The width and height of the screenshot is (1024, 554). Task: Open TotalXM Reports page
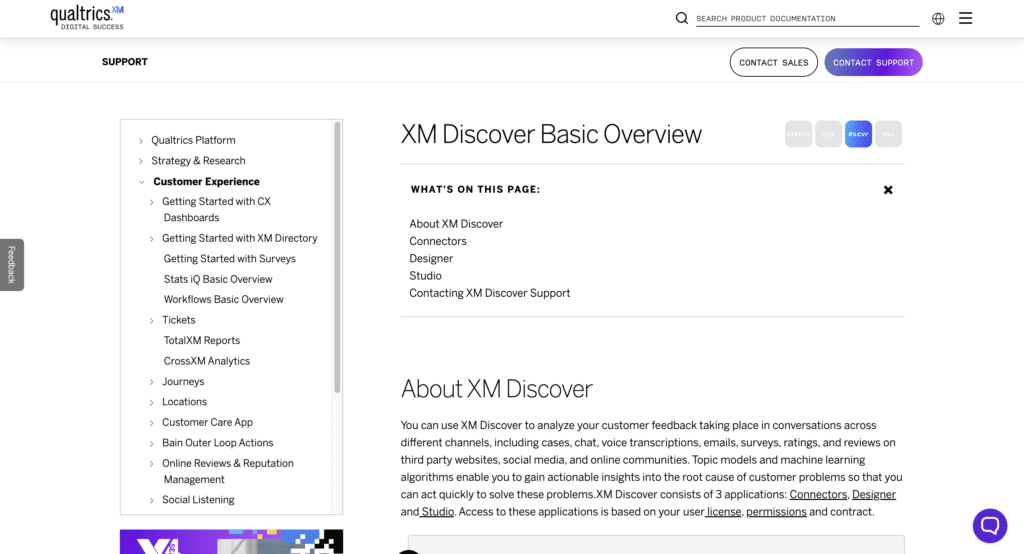pos(202,340)
